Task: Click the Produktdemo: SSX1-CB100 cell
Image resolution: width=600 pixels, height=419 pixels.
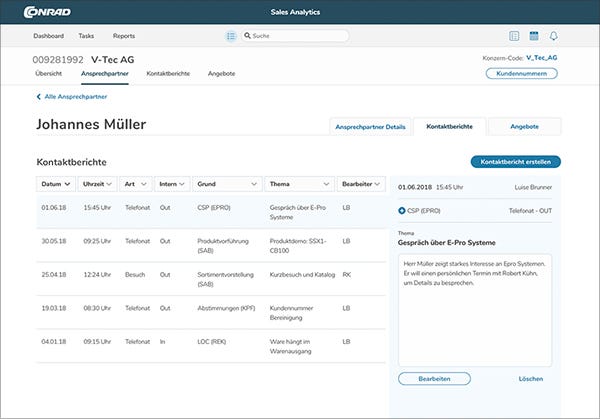Action: pyautogui.click(x=298, y=246)
